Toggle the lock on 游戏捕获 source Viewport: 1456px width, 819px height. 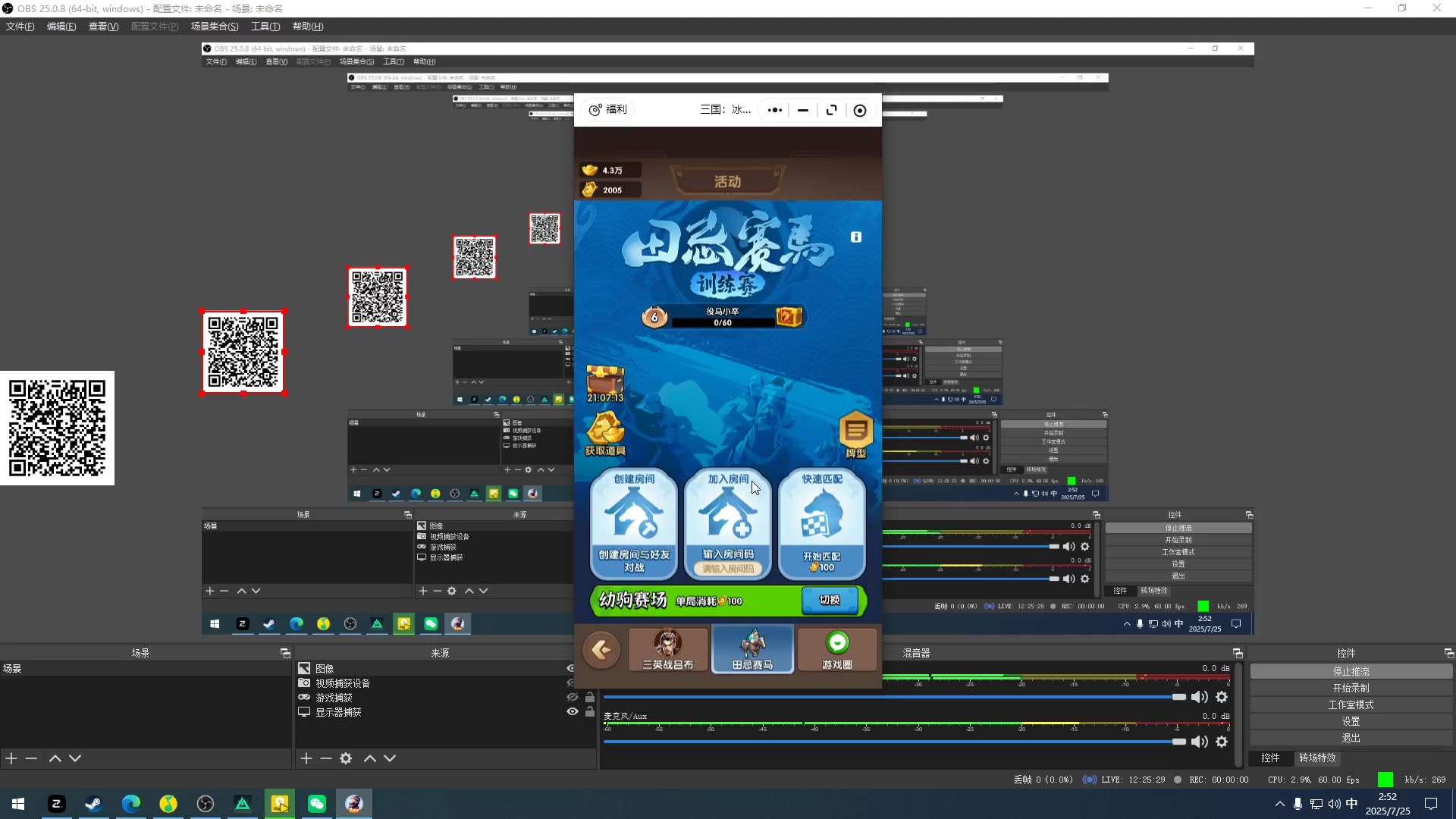pos(590,698)
